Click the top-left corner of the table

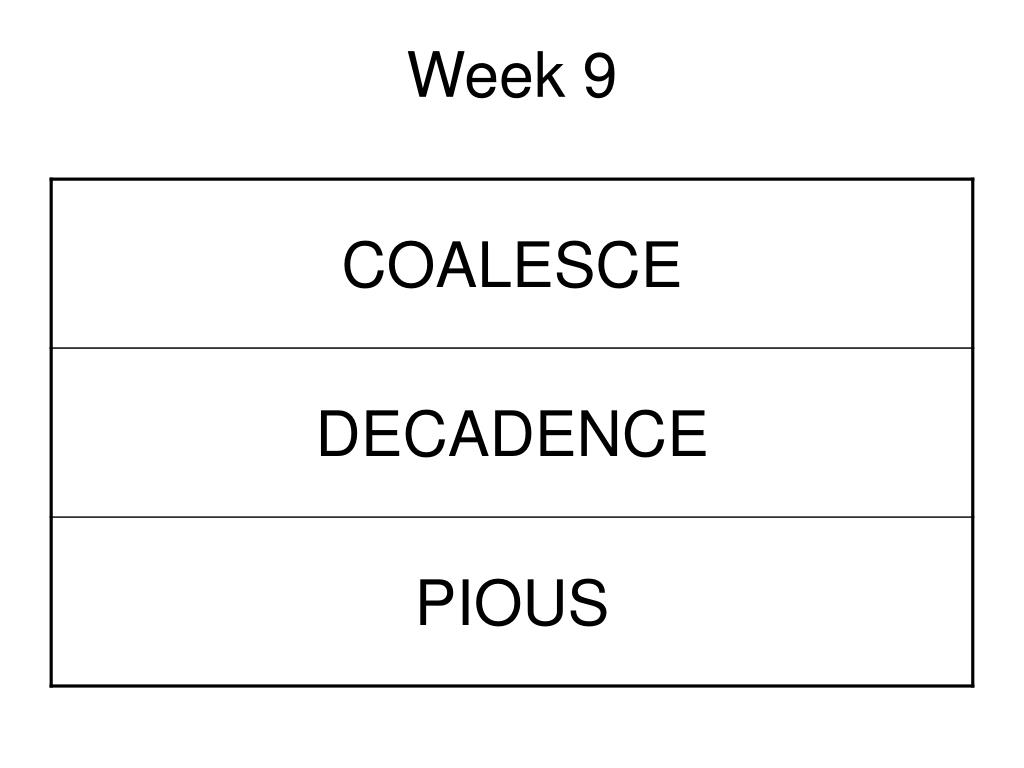(x=51, y=180)
